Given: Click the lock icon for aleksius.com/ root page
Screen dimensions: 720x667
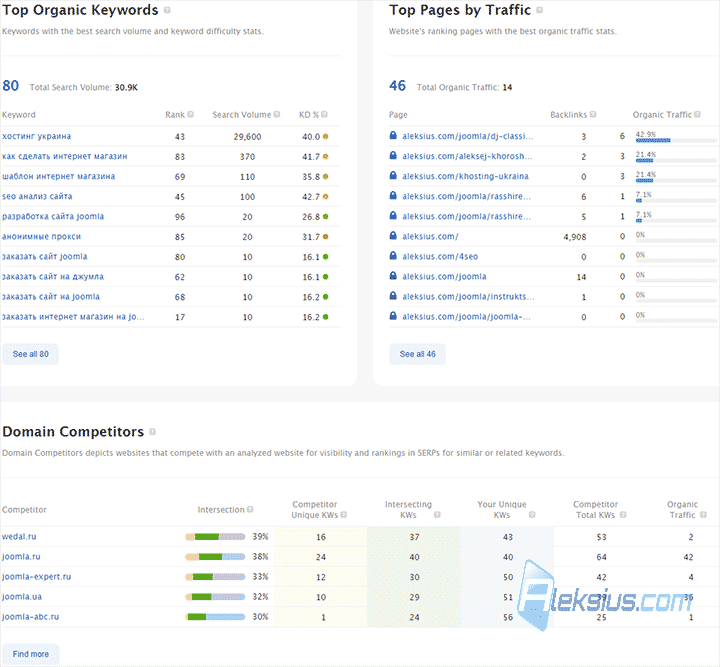Looking at the screenshot, I should coord(393,235).
